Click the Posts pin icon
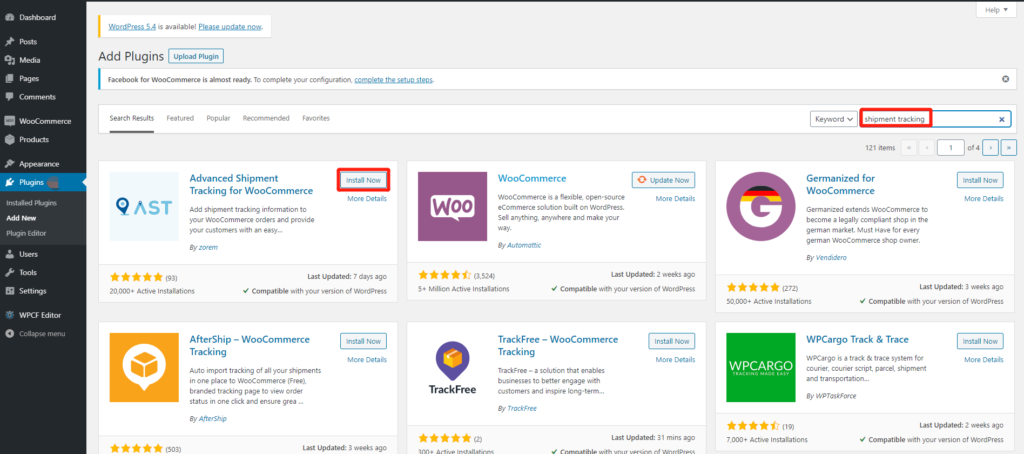 point(10,42)
